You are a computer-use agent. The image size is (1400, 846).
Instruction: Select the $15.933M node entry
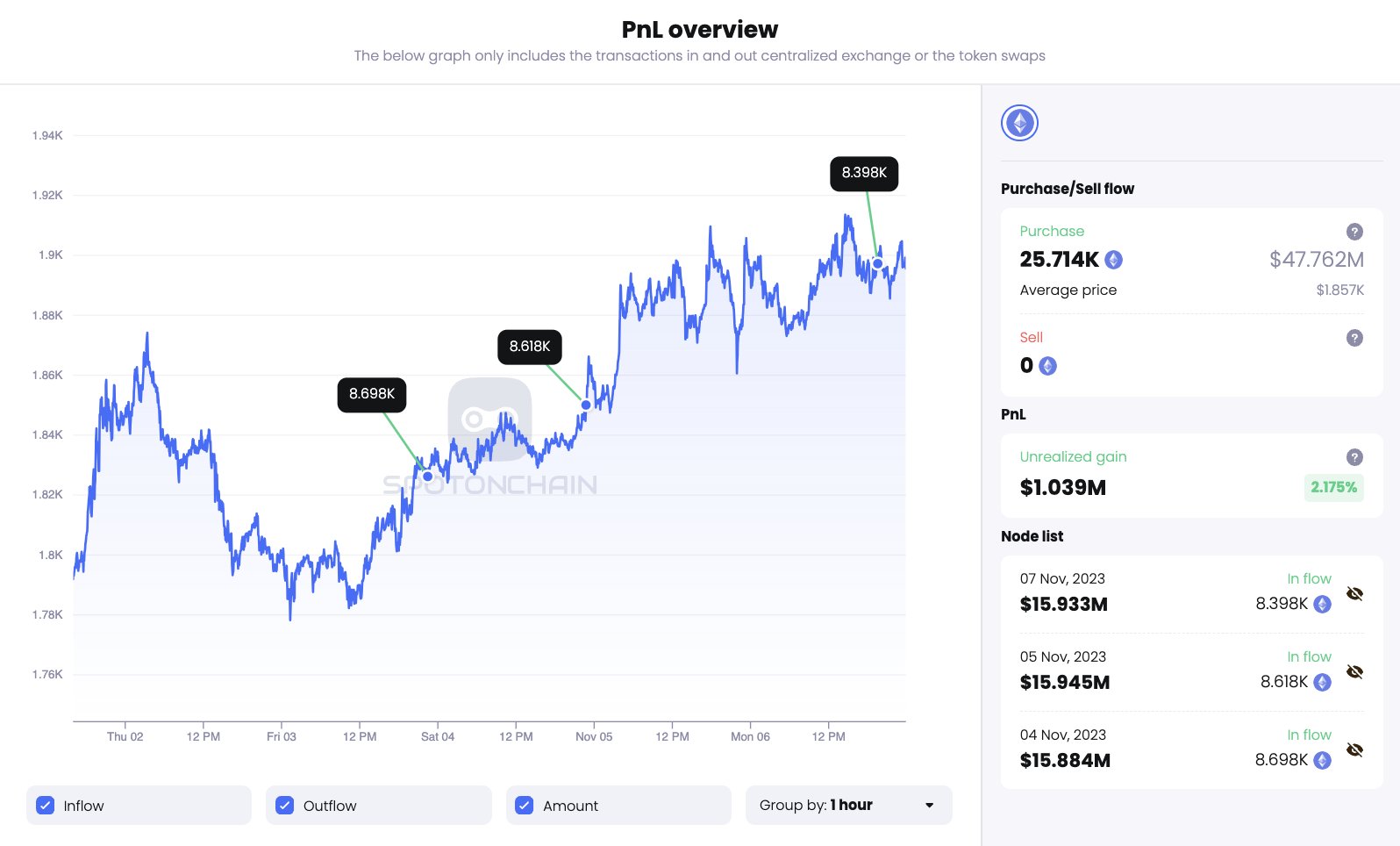click(1063, 604)
